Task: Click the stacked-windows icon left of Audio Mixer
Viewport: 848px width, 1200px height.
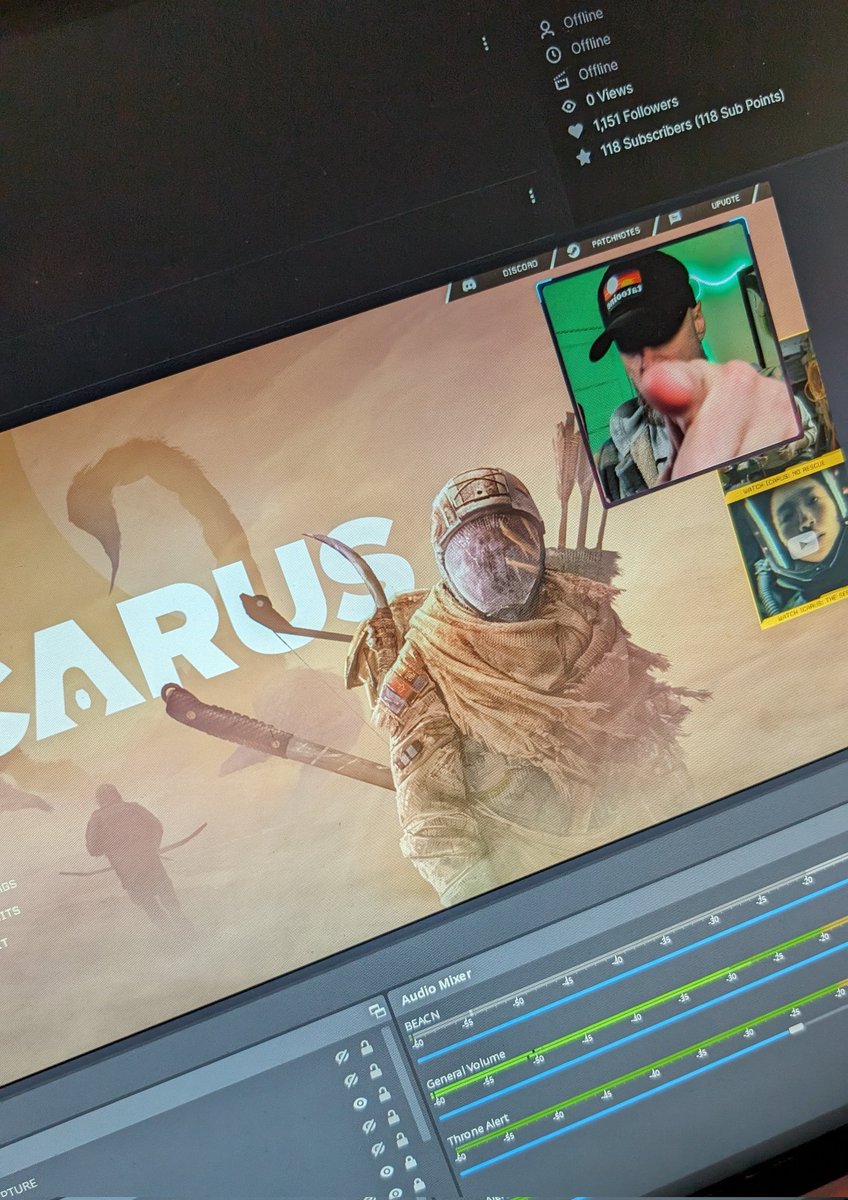Action: 377,1011
